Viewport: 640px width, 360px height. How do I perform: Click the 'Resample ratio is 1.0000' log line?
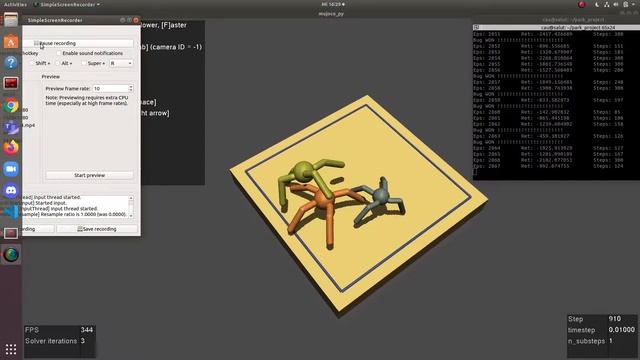[74, 214]
